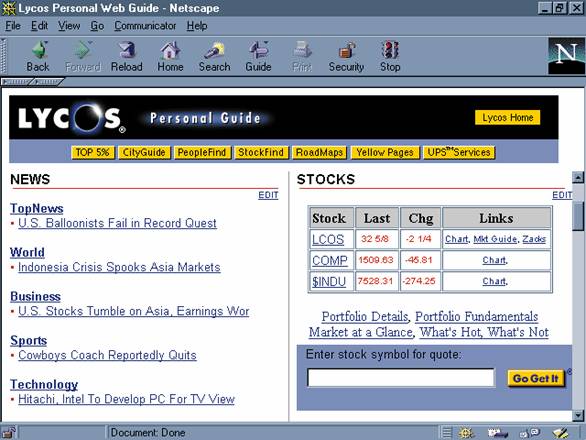Open the Go menu

coord(97,26)
